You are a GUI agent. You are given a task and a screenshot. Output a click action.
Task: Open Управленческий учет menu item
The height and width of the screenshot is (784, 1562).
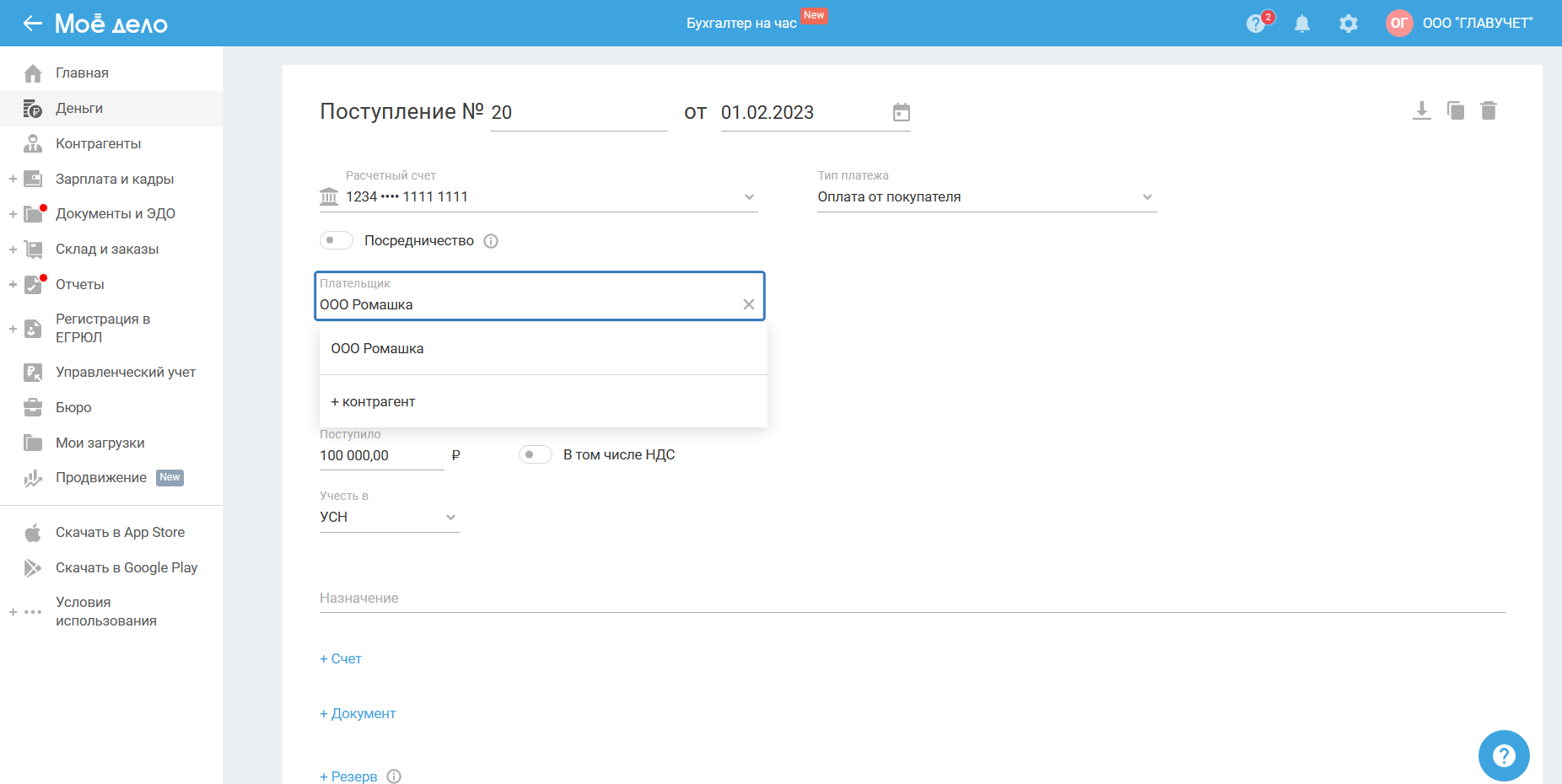click(125, 372)
